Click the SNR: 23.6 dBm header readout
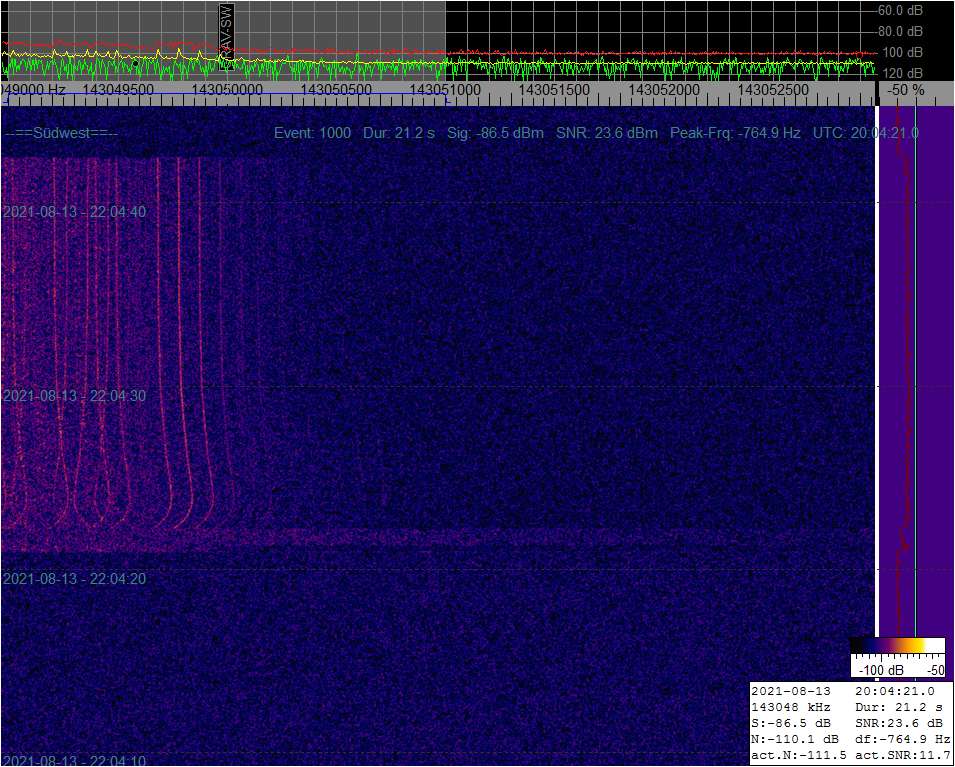 click(607, 133)
